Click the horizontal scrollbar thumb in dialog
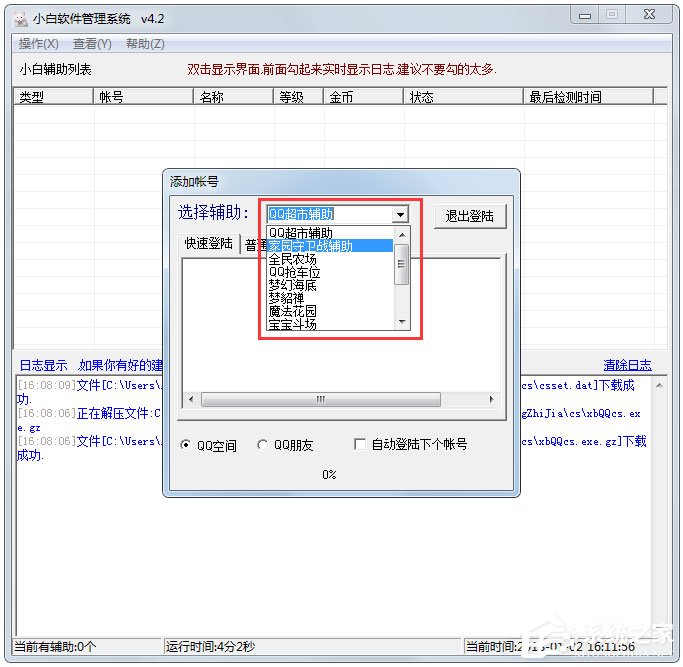This screenshot has width=683, height=667. click(321, 399)
